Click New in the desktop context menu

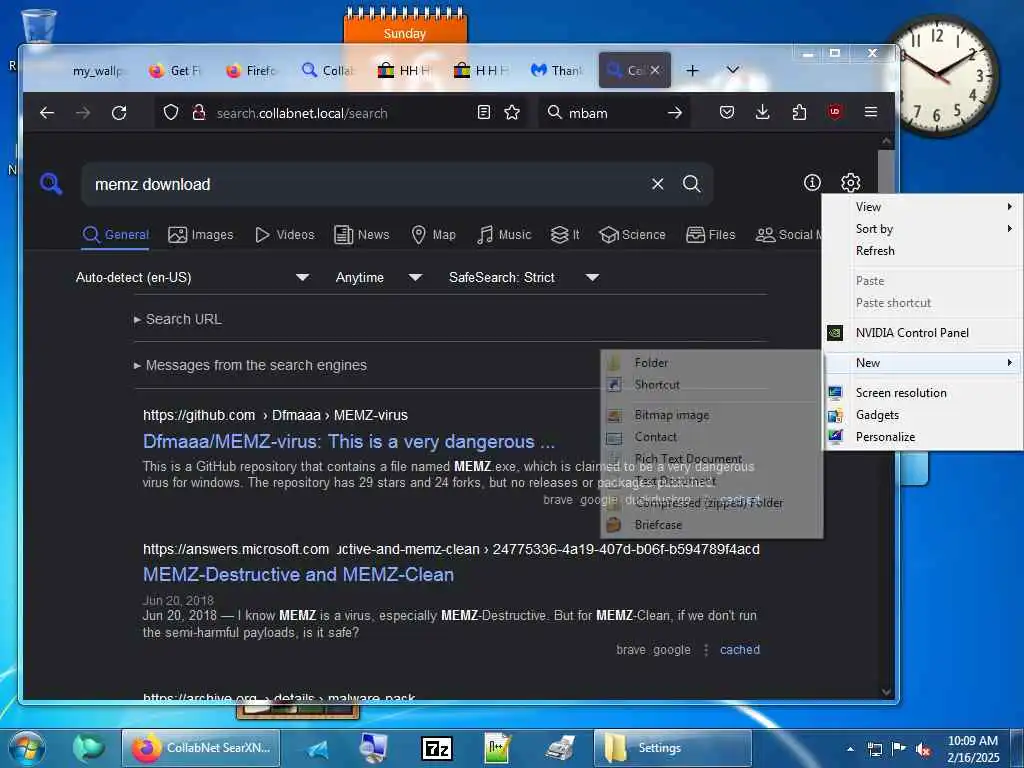point(923,363)
